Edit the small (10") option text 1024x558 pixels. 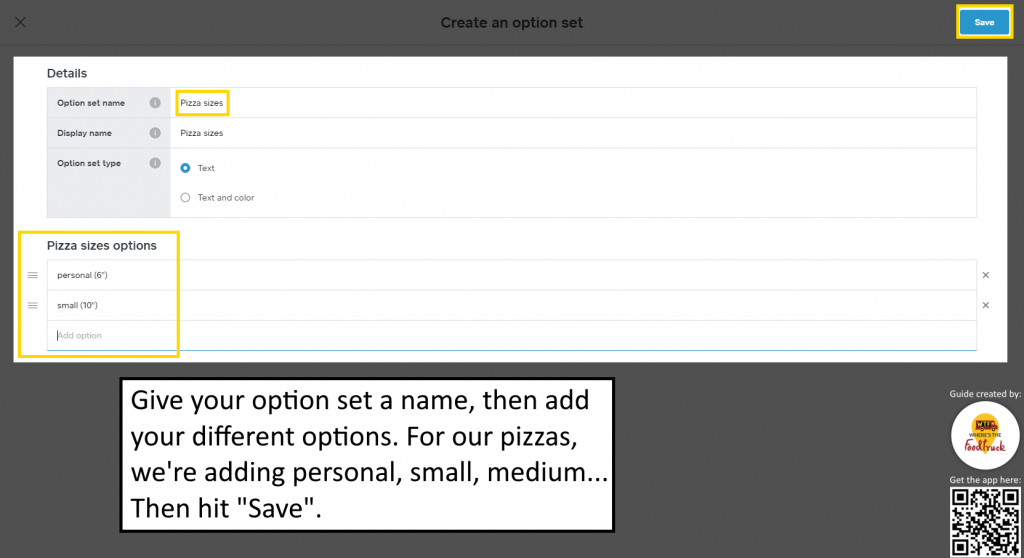[511, 305]
